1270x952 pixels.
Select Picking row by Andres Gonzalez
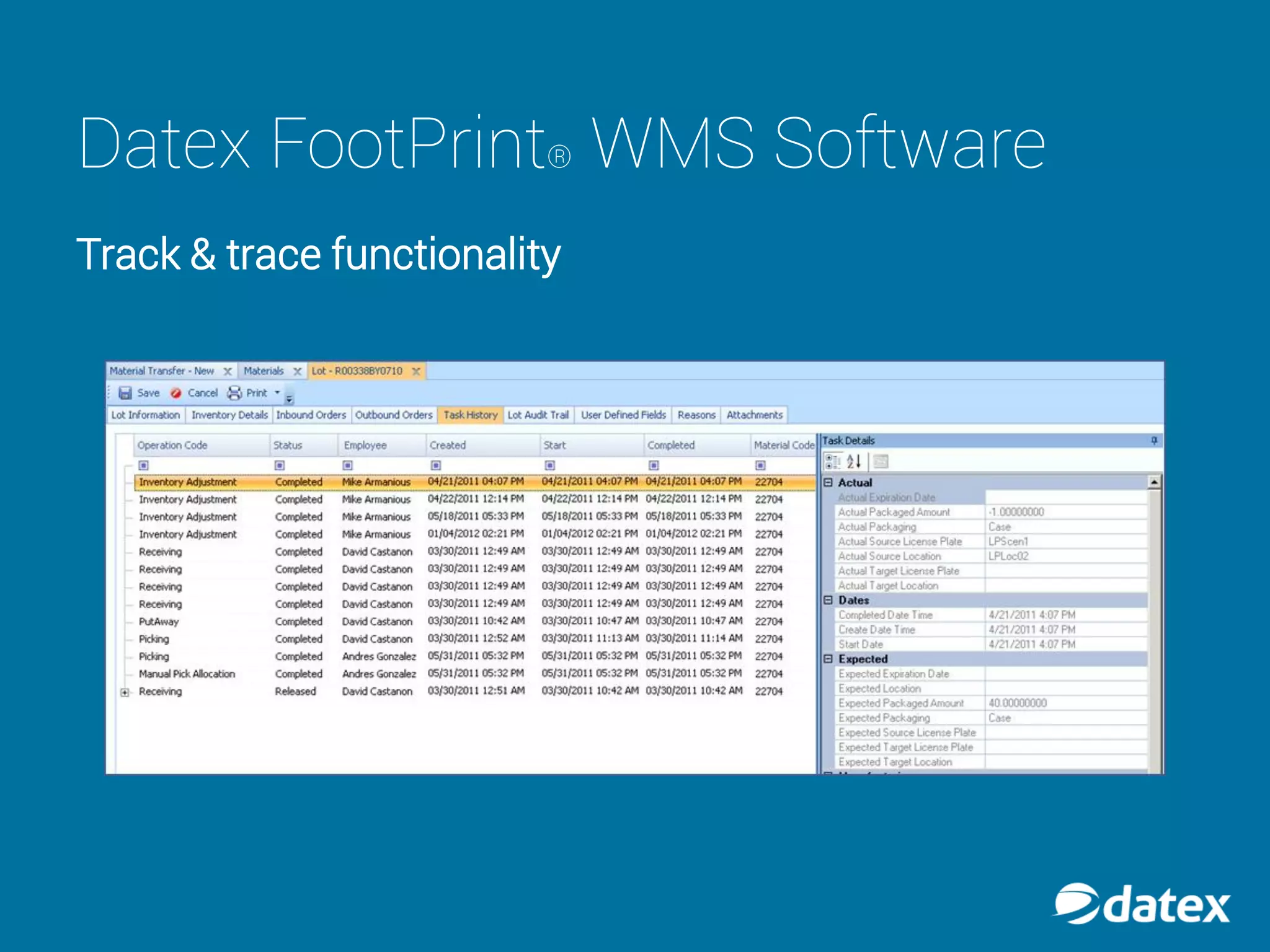point(474,656)
